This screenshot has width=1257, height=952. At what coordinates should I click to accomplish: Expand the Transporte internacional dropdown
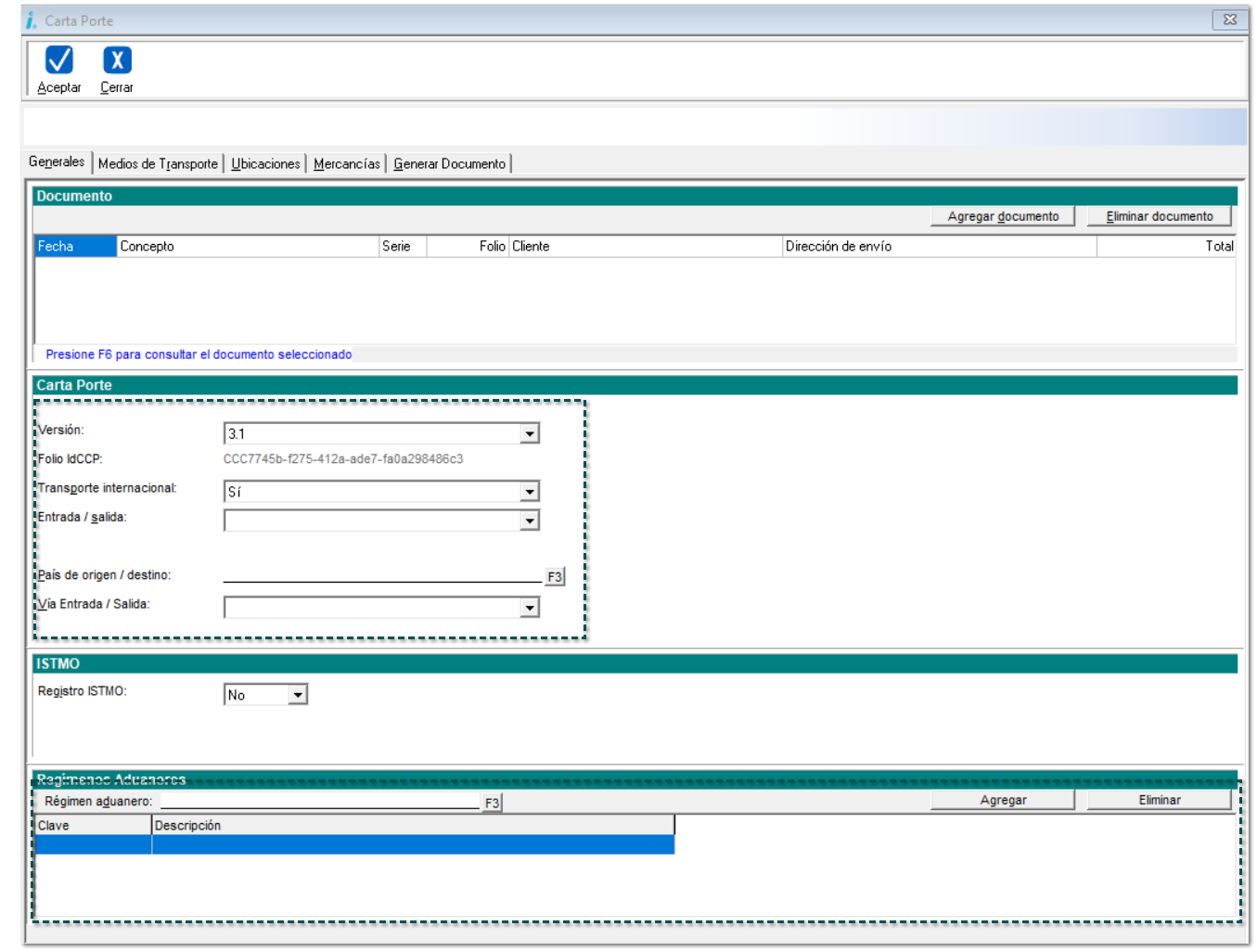pos(529,492)
